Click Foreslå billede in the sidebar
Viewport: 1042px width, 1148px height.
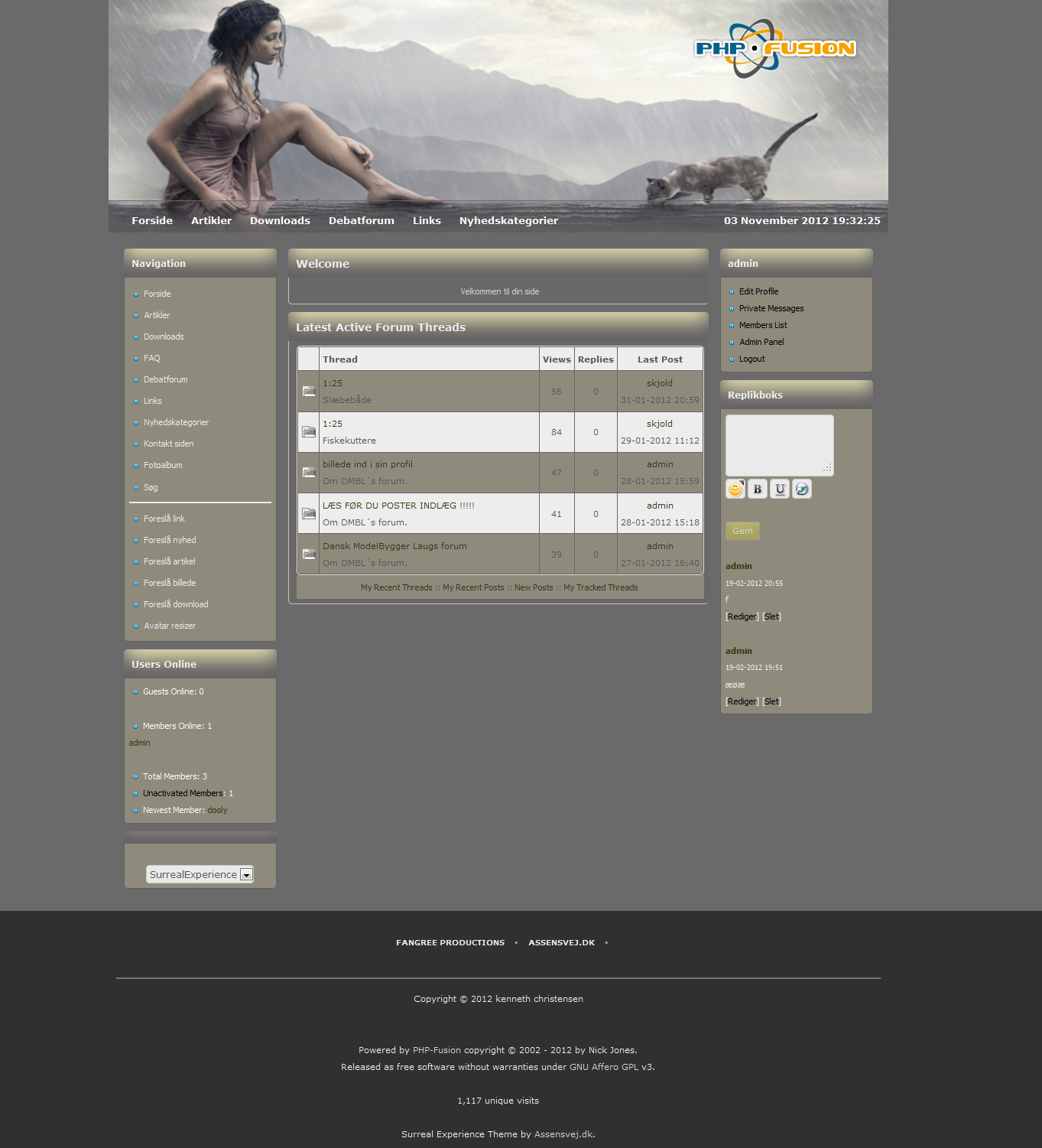tap(170, 583)
